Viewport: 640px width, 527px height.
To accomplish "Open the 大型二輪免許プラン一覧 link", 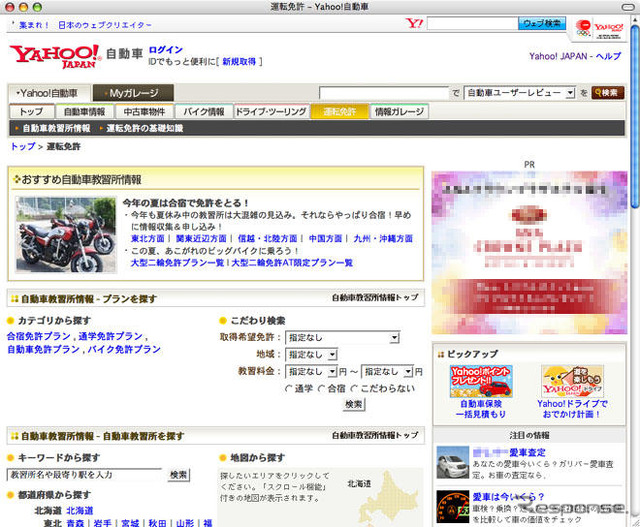I will [x=177, y=262].
